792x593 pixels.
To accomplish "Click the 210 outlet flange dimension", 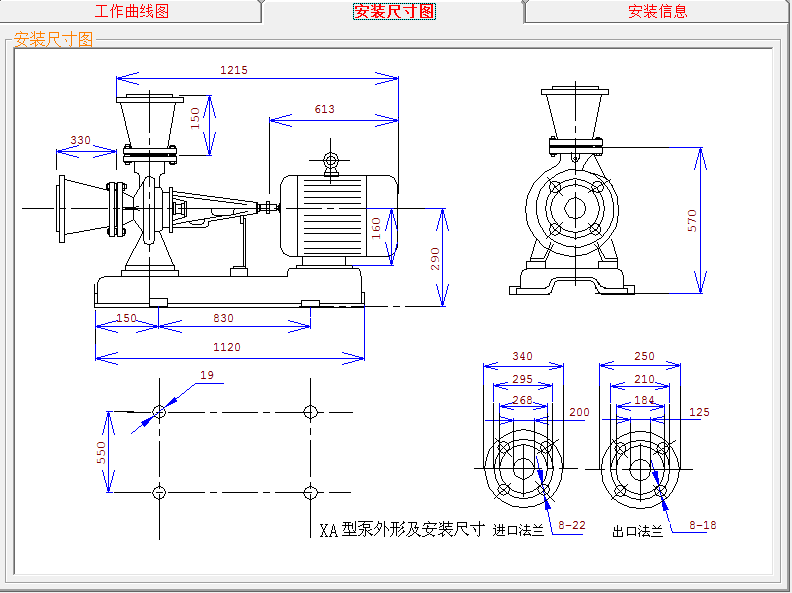I will [645, 379].
